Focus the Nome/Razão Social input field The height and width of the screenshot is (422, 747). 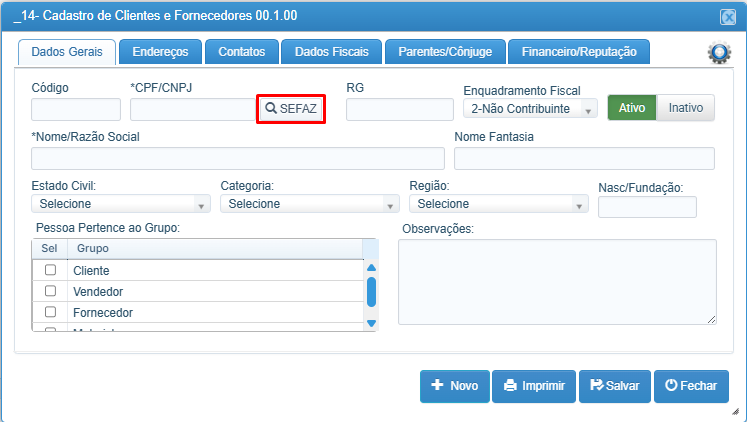(238, 158)
